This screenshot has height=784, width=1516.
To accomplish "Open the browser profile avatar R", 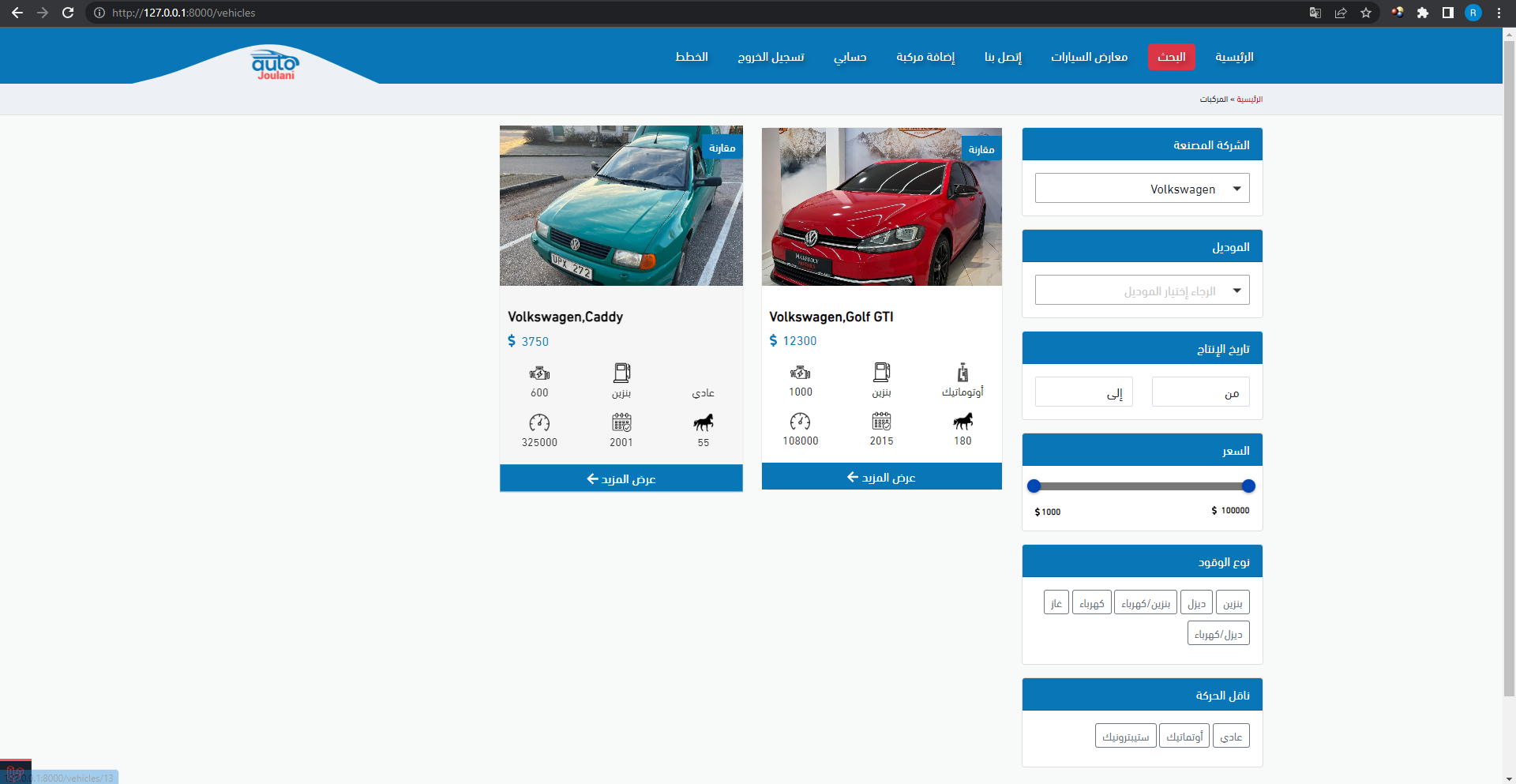I will (x=1473, y=13).
